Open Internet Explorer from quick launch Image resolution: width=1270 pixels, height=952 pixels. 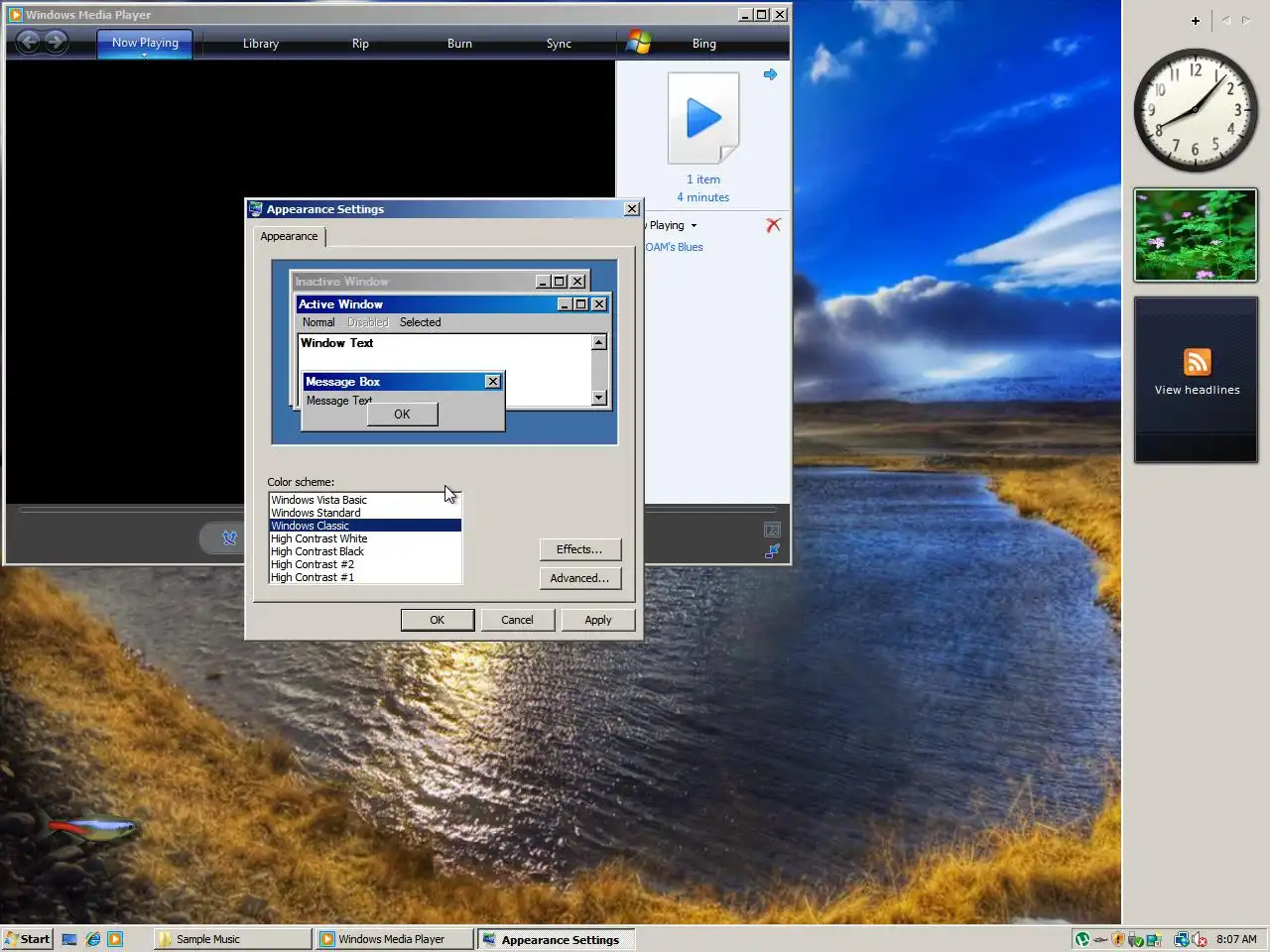pos(93,939)
